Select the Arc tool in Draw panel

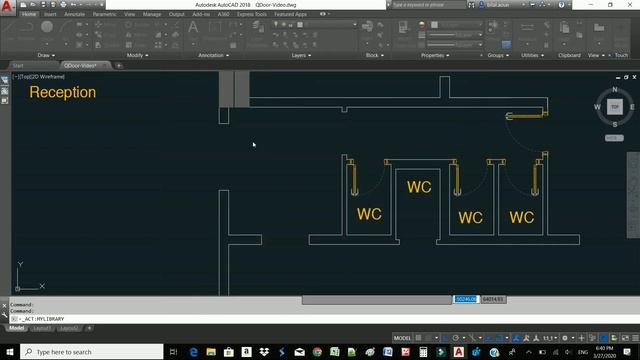tap(65, 27)
